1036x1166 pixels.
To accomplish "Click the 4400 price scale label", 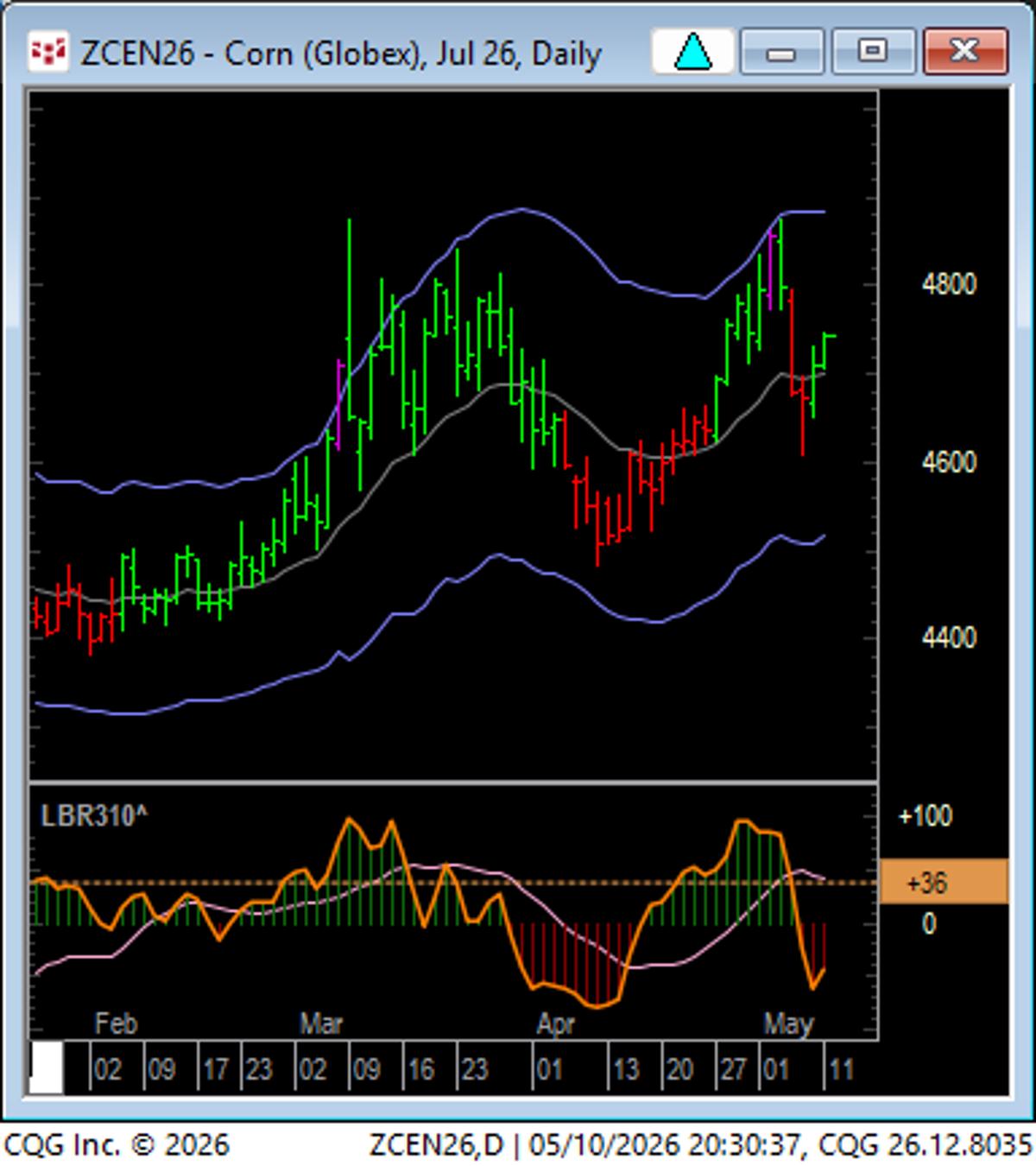I will 949,638.
